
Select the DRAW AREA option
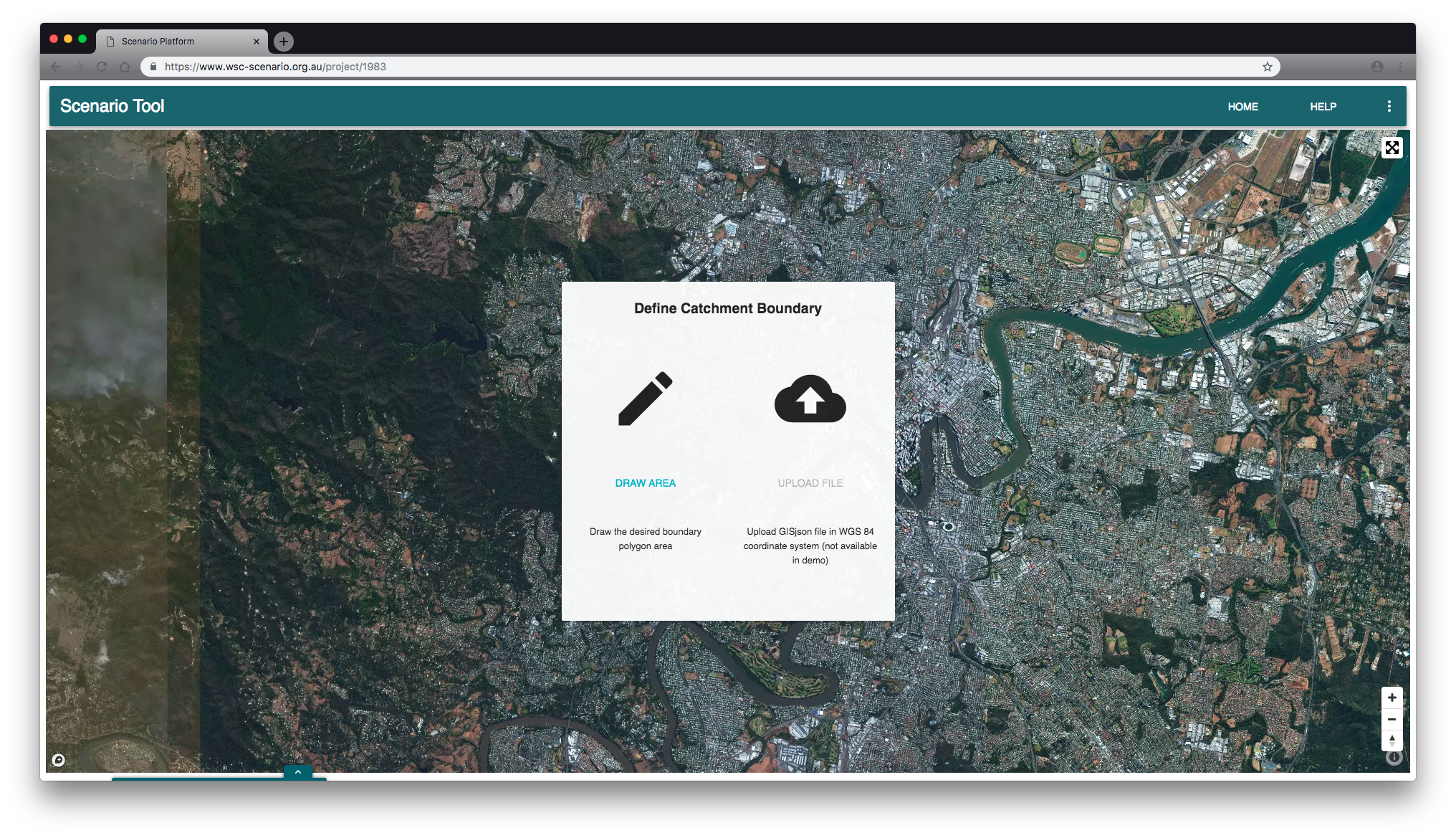point(645,483)
